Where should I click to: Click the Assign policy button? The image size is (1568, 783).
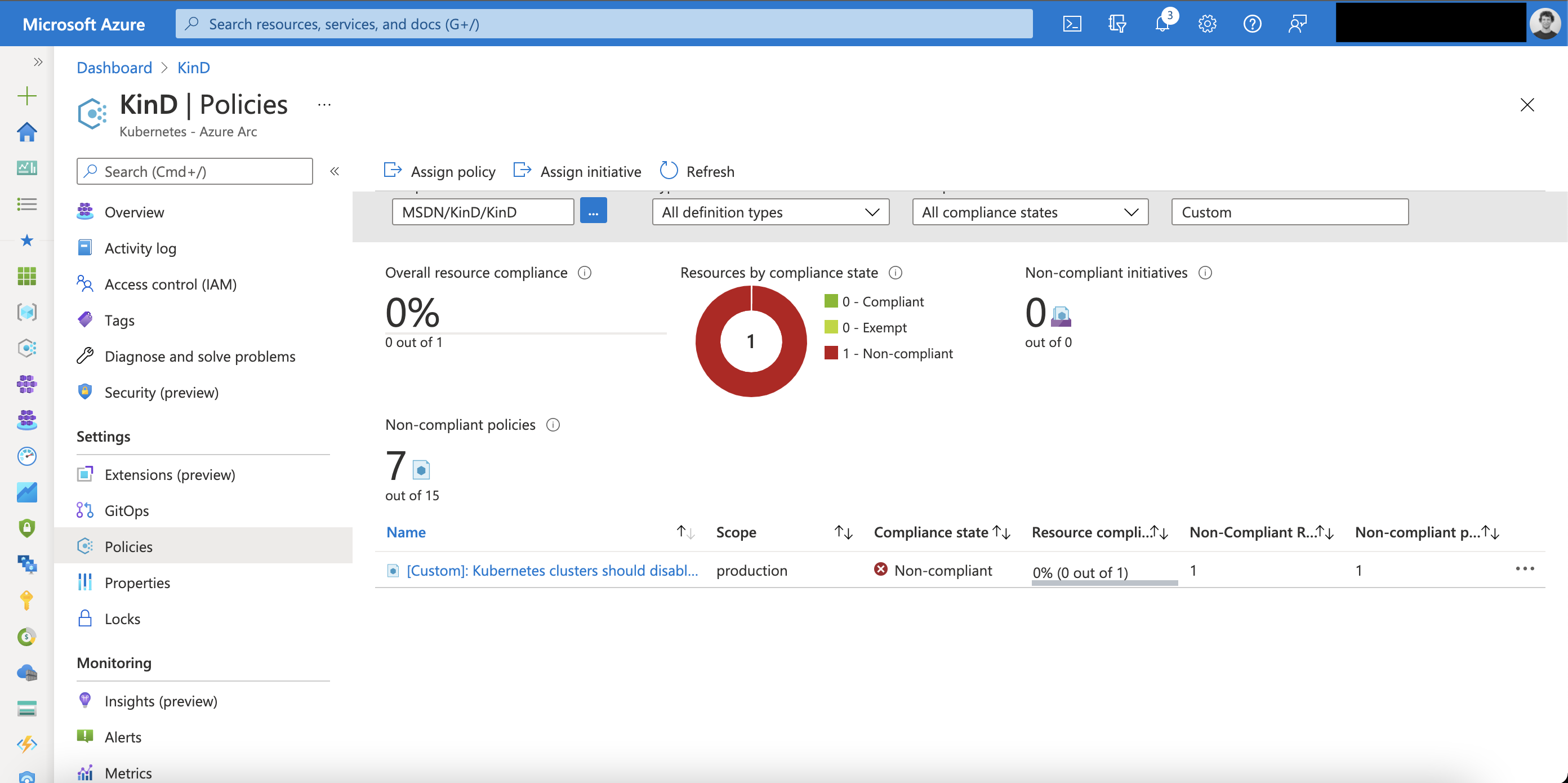pos(439,171)
